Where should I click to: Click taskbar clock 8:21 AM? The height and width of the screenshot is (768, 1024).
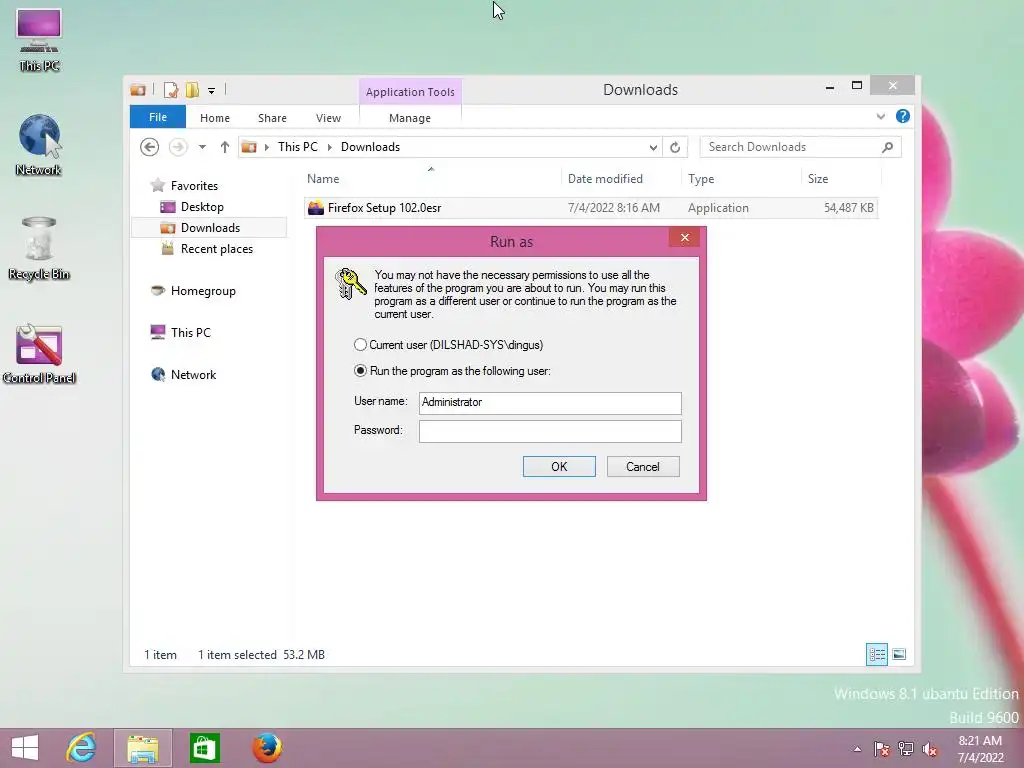click(x=980, y=748)
